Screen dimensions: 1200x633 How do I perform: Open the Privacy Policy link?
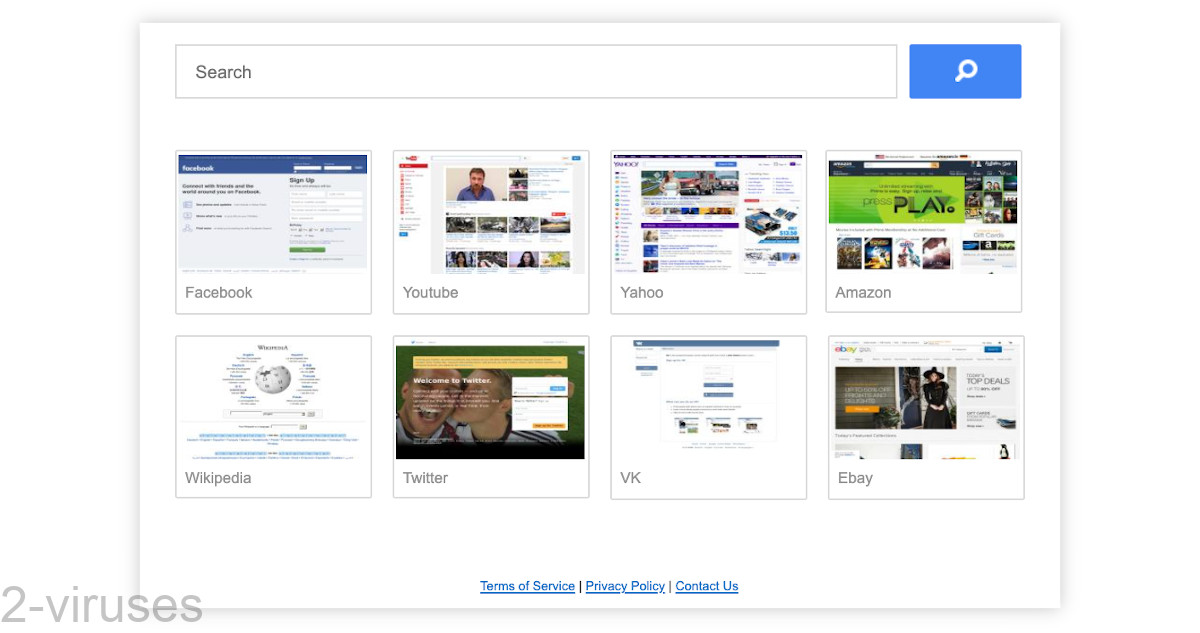coord(625,586)
